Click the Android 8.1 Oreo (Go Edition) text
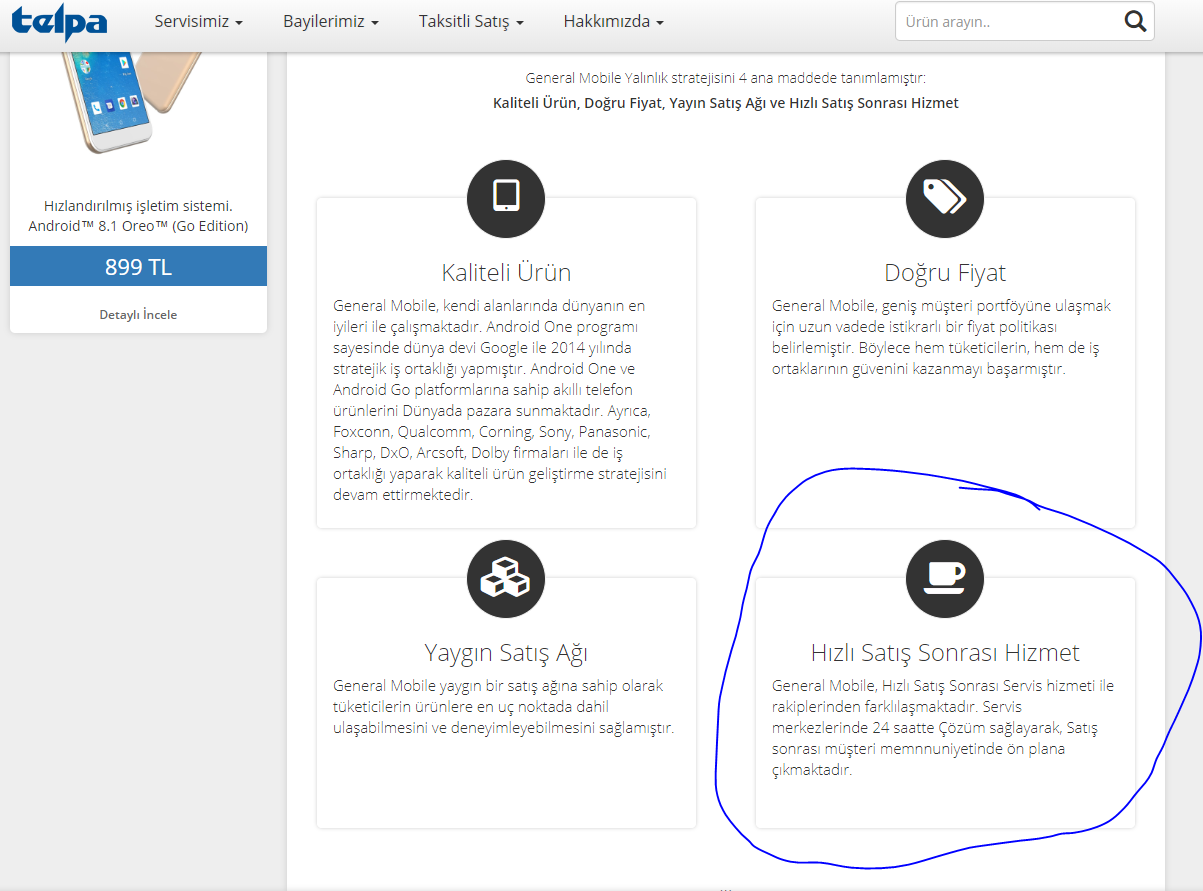This screenshot has height=891, width=1203. pyautogui.click(x=138, y=226)
